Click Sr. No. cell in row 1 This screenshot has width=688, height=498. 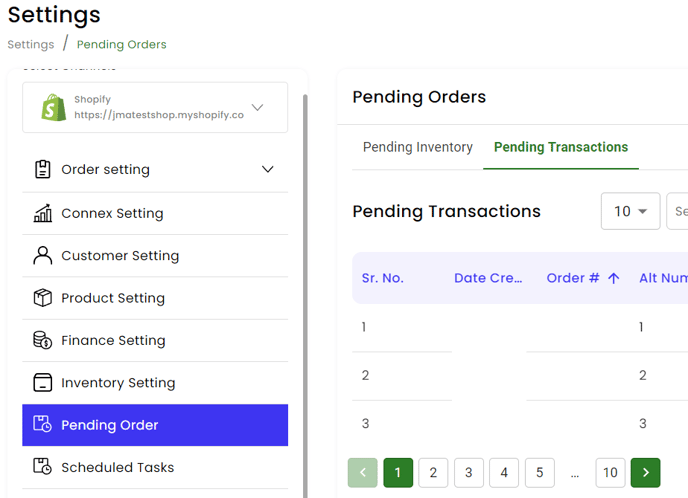[364, 327]
